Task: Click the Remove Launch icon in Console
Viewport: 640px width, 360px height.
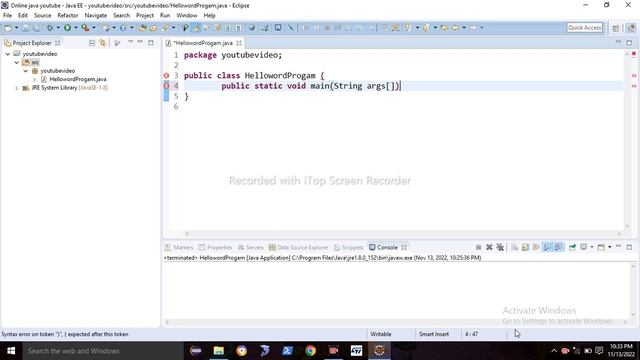Action: click(489, 247)
